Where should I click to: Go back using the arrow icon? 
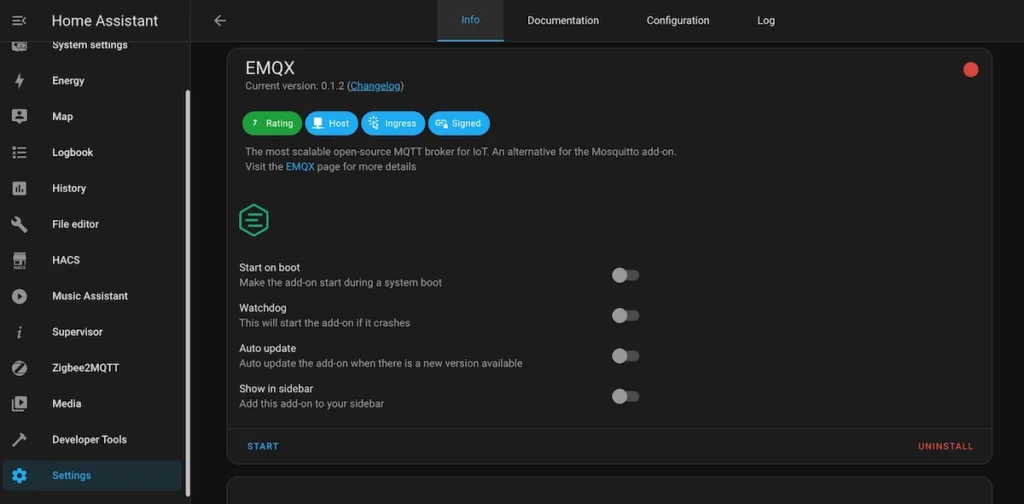(x=220, y=21)
